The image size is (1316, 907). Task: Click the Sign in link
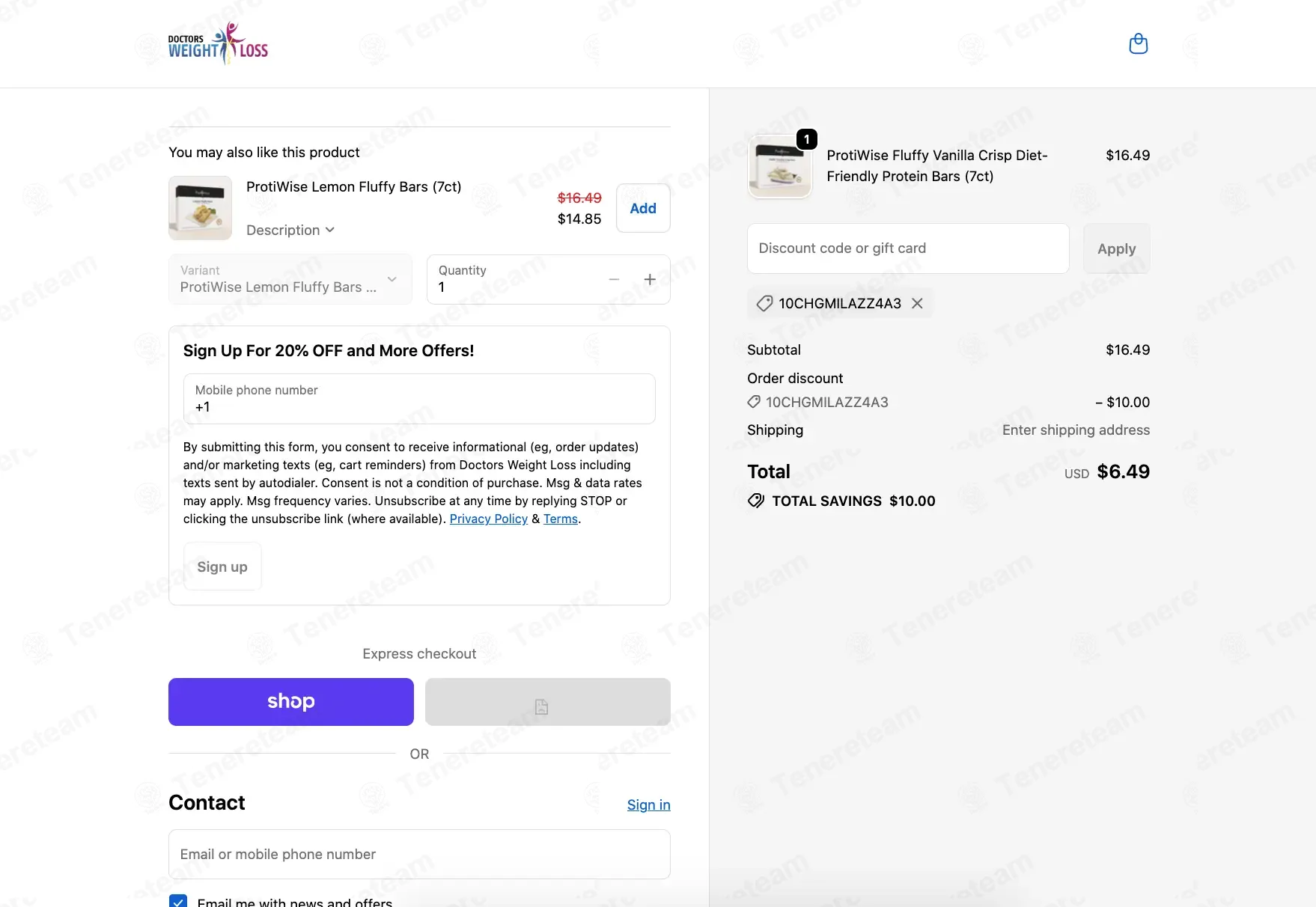point(649,804)
